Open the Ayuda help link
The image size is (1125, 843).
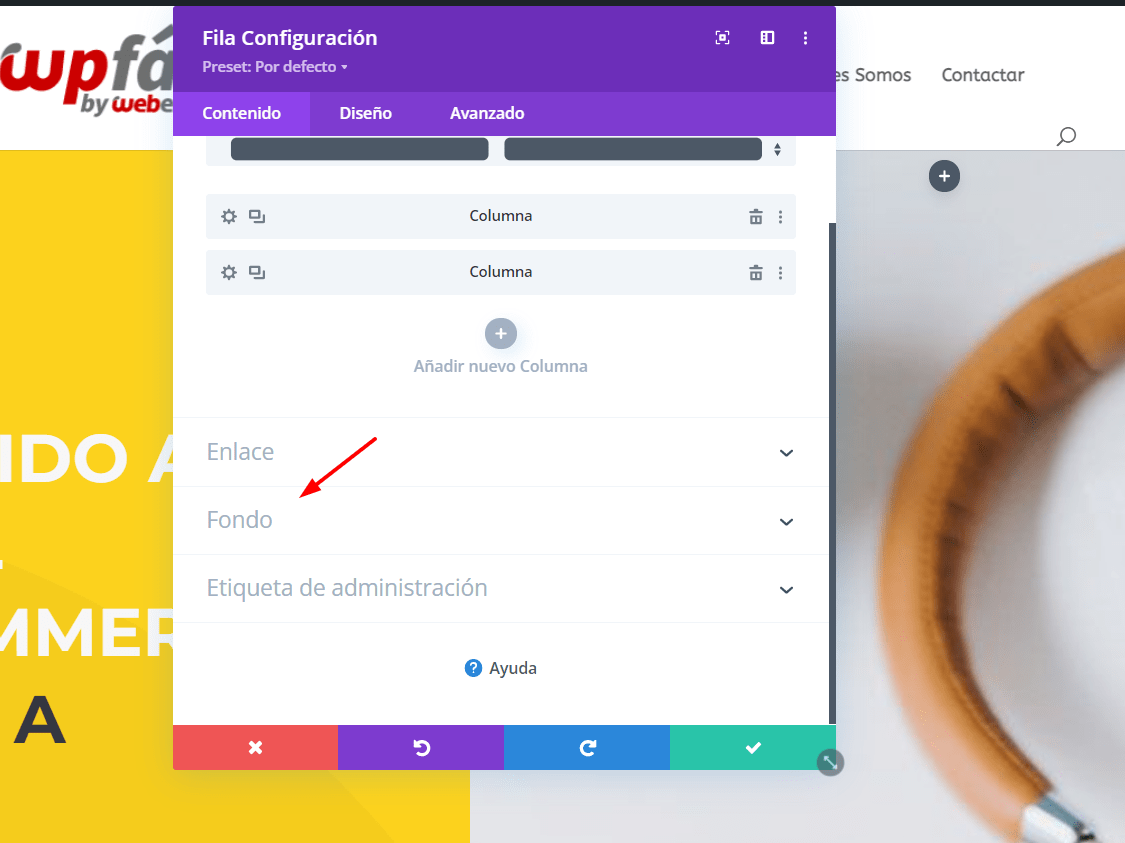(x=501, y=668)
